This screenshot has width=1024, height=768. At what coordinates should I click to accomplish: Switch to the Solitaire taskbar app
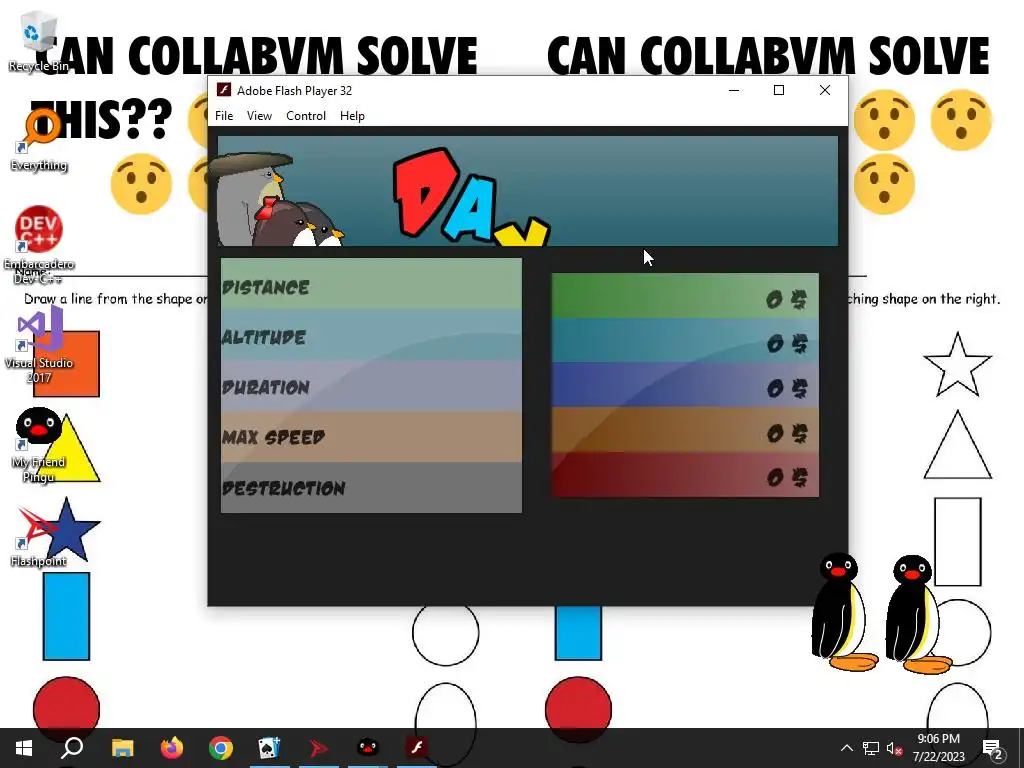(x=269, y=748)
